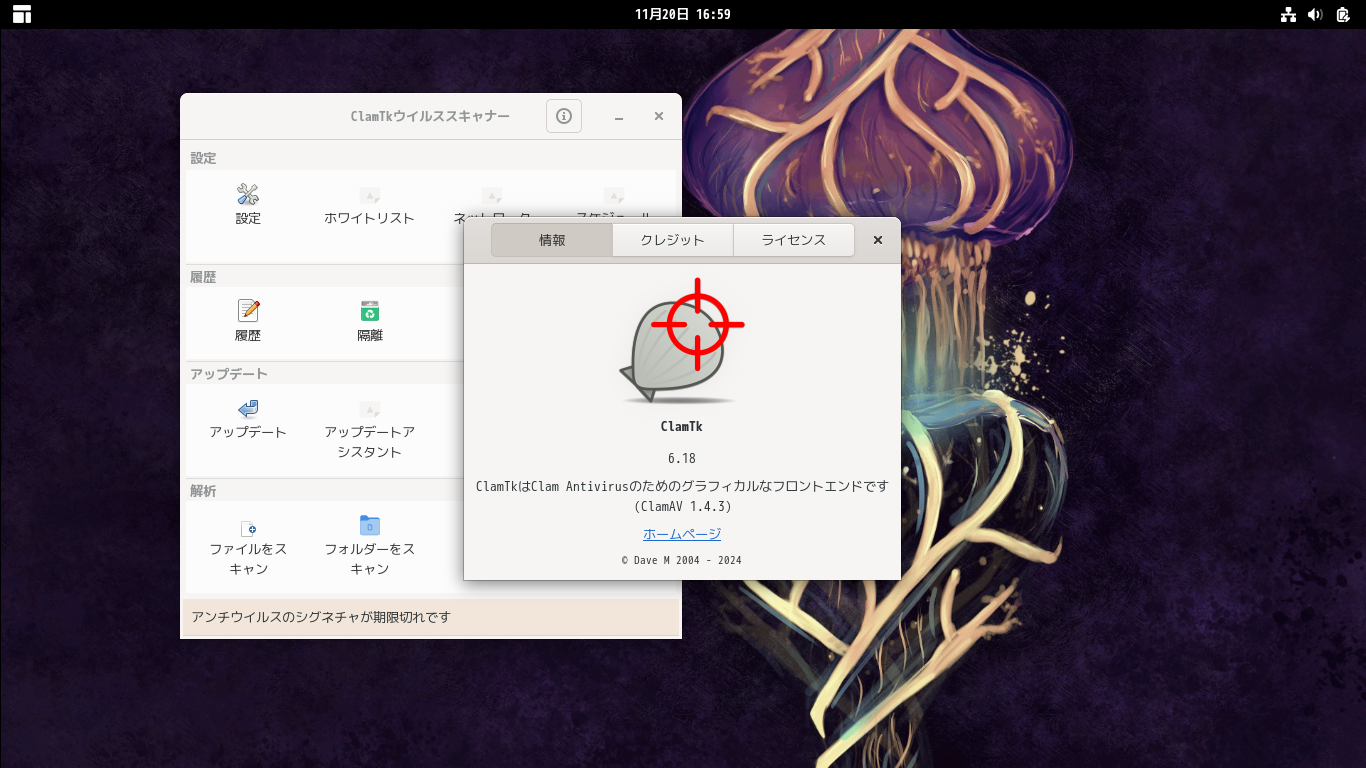Click the info button in ClamTk header
Screen dimensions: 1366x768
point(564,116)
